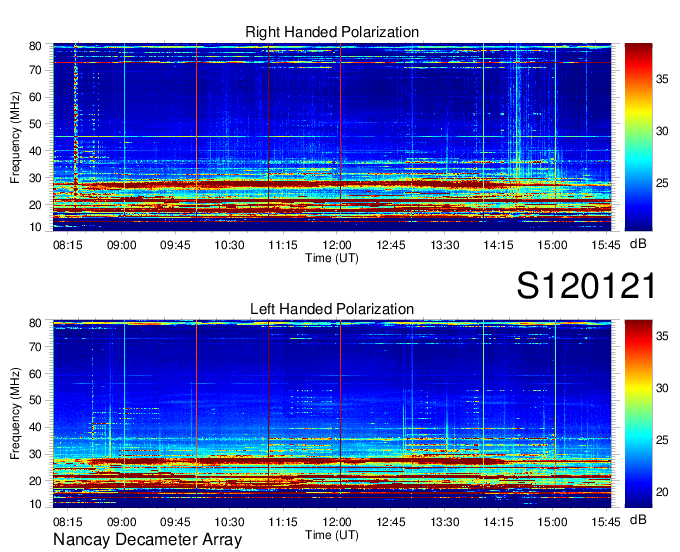
Task: Click 40 MHz tick of Left Handed plot
Action: click(x=35, y=428)
